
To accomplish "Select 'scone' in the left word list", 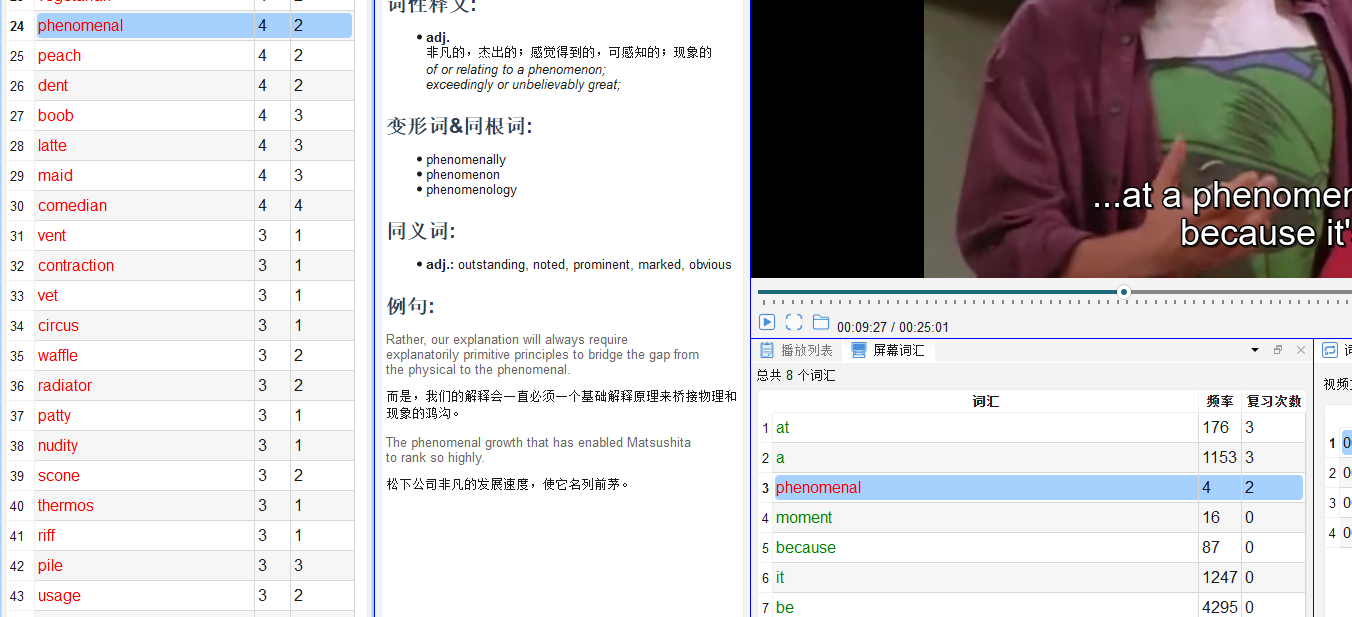I will point(59,475).
